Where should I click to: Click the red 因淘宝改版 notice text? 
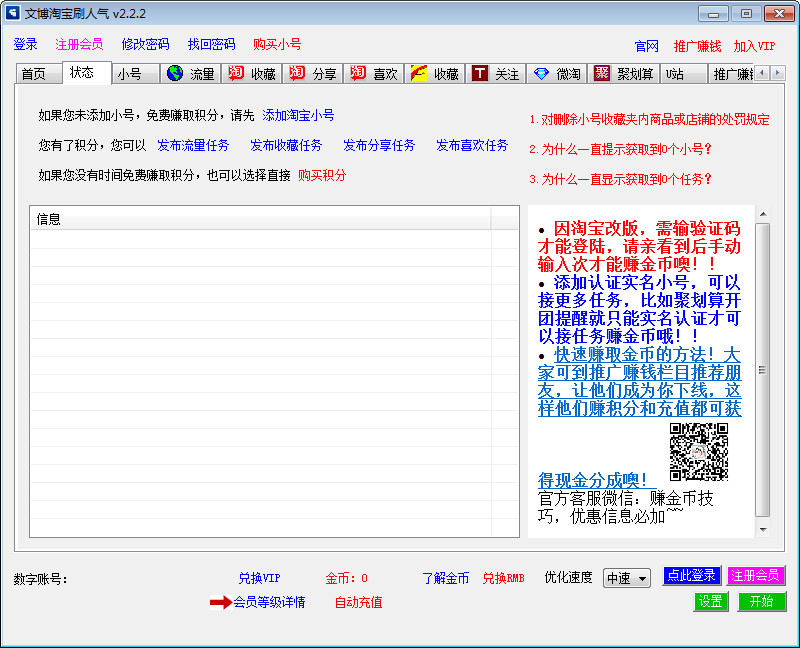[x=639, y=246]
